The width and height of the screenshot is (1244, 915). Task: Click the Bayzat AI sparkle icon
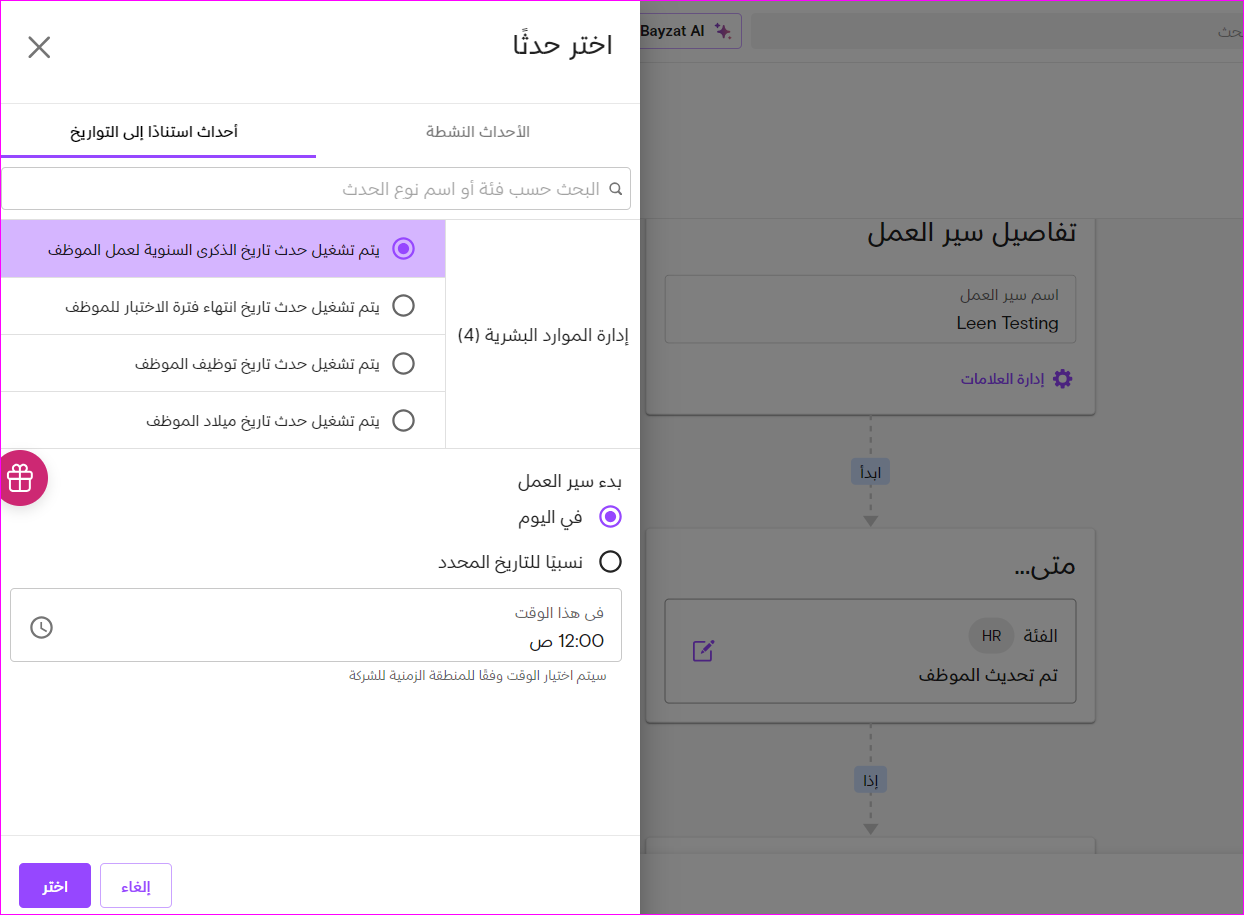point(722,31)
